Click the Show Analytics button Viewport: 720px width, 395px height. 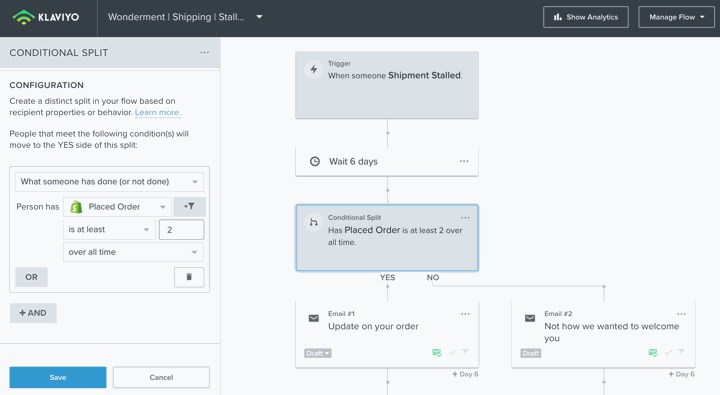(x=585, y=17)
